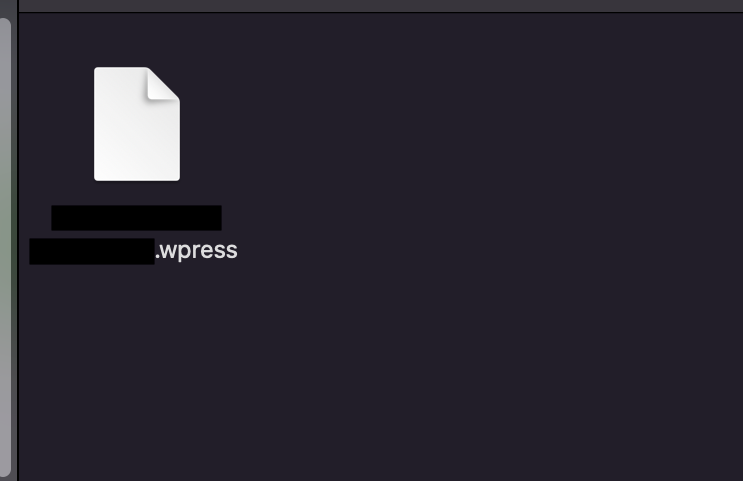
Task: Click the folded corner of the file icon
Action: [x=163, y=83]
